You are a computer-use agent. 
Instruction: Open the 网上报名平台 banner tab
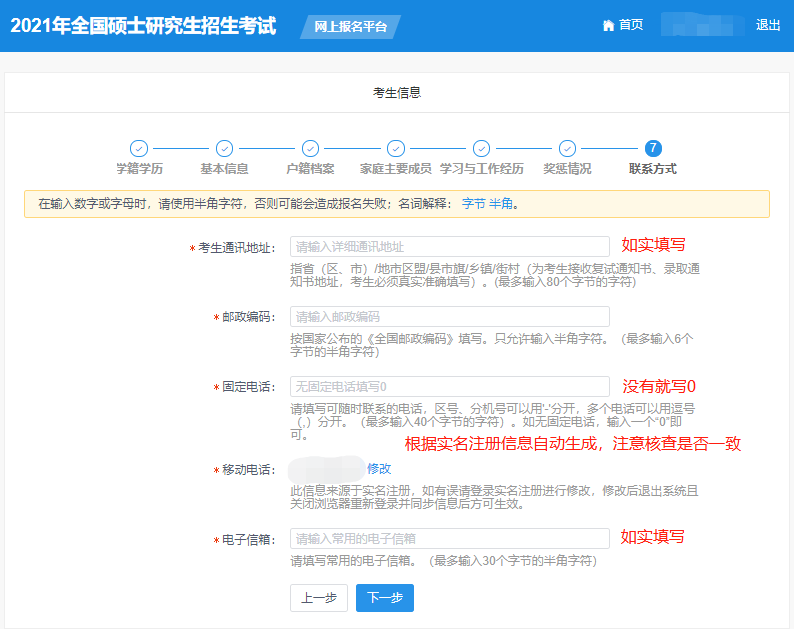[350, 27]
